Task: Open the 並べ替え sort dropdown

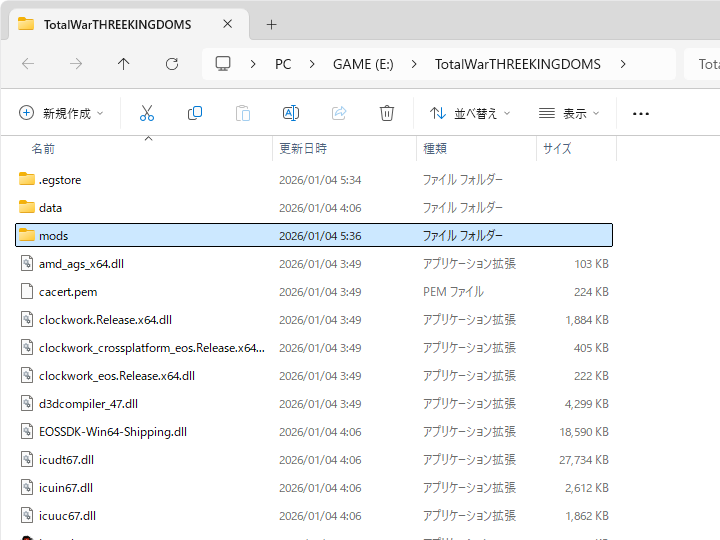Action: pos(470,113)
